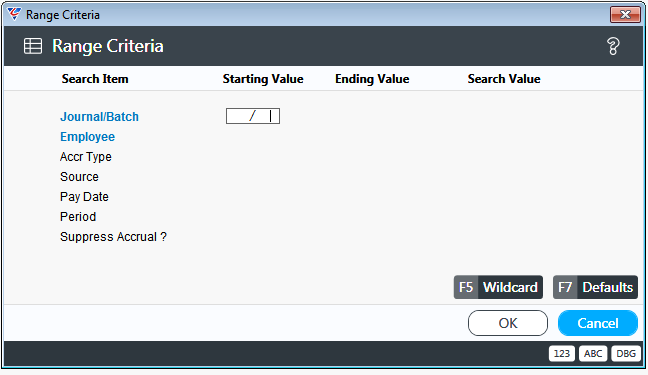
Task: Click the F5 Wildcard button
Action: [x=498, y=287]
